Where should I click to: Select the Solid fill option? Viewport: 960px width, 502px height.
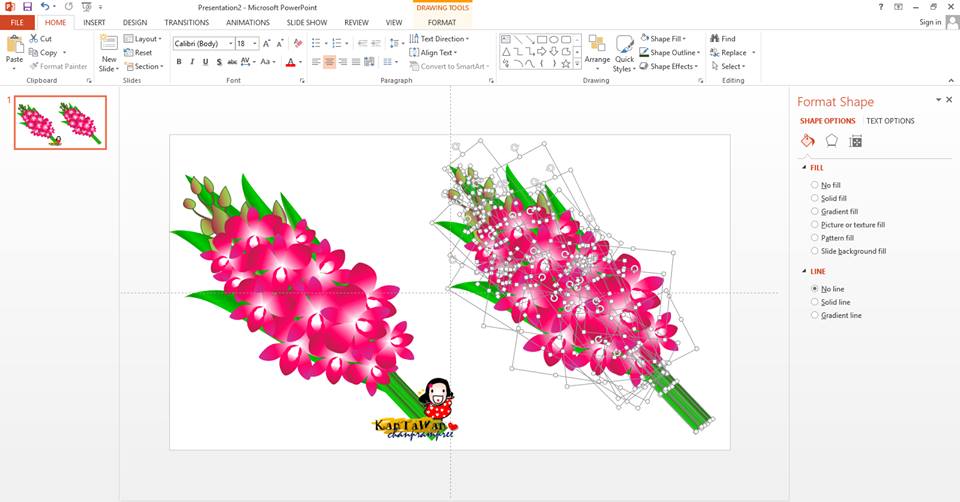pos(829,198)
